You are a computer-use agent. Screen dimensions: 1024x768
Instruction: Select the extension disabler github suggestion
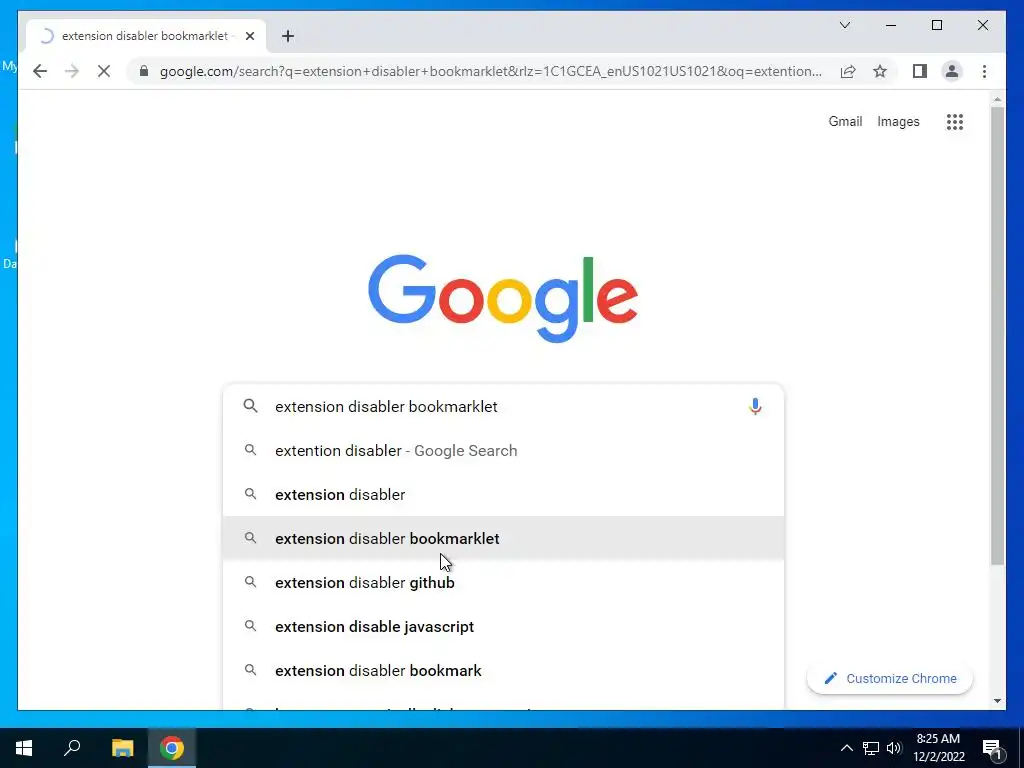point(503,583)
